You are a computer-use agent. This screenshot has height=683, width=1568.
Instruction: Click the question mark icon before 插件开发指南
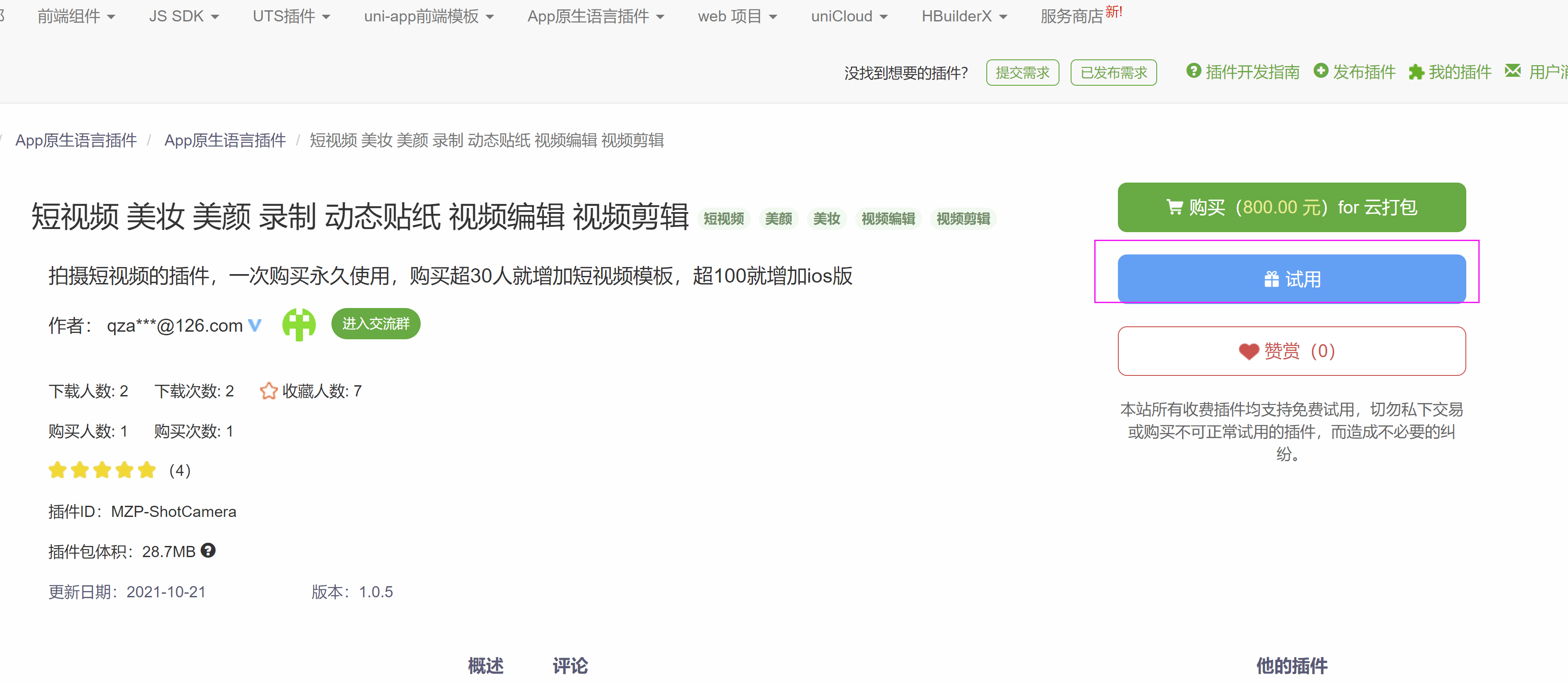1193,71
